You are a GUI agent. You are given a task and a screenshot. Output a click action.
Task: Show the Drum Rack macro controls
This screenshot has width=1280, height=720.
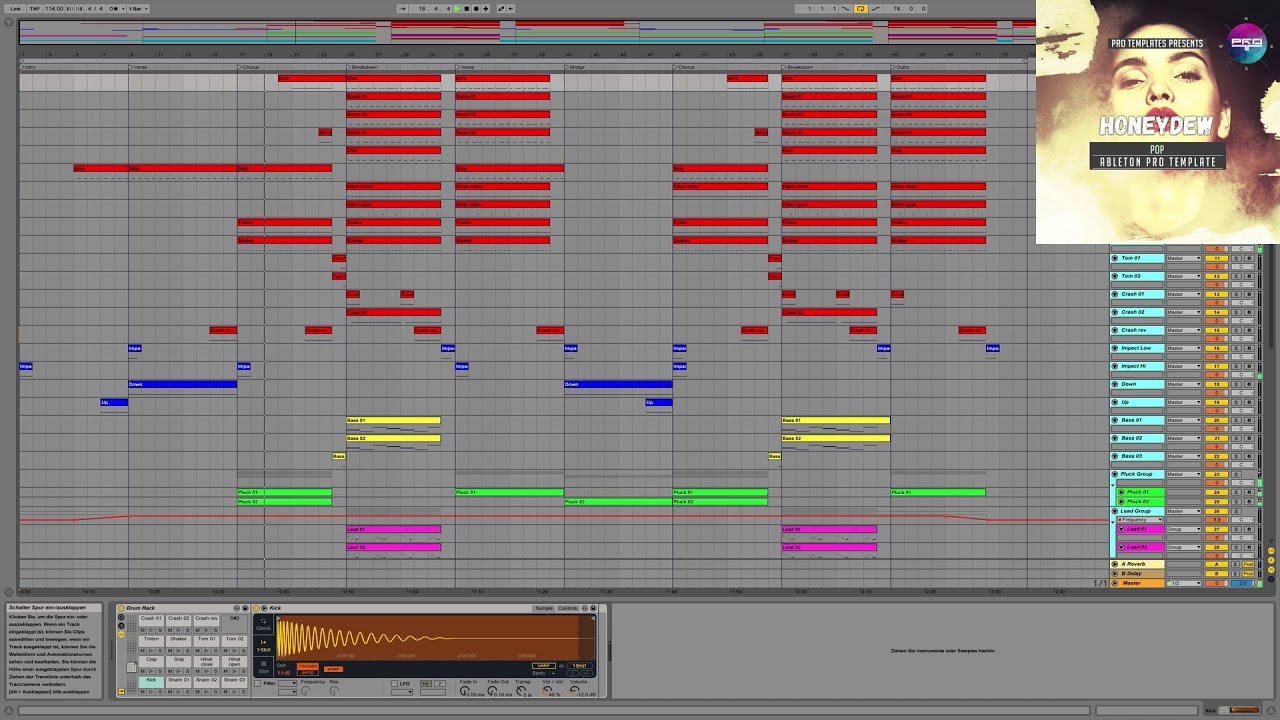[x=121, y=617]
